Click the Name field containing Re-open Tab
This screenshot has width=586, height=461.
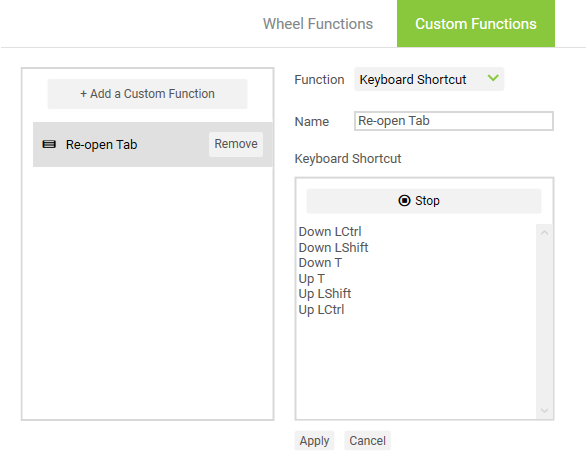[454, 121]
